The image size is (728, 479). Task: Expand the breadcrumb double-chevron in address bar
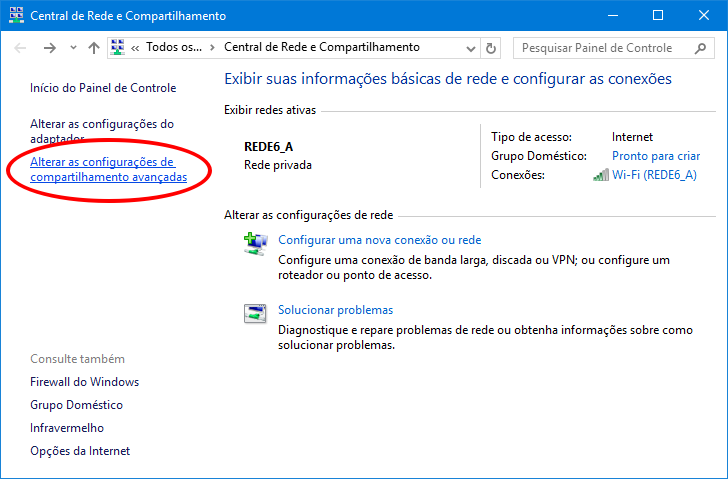click(134, 48)
